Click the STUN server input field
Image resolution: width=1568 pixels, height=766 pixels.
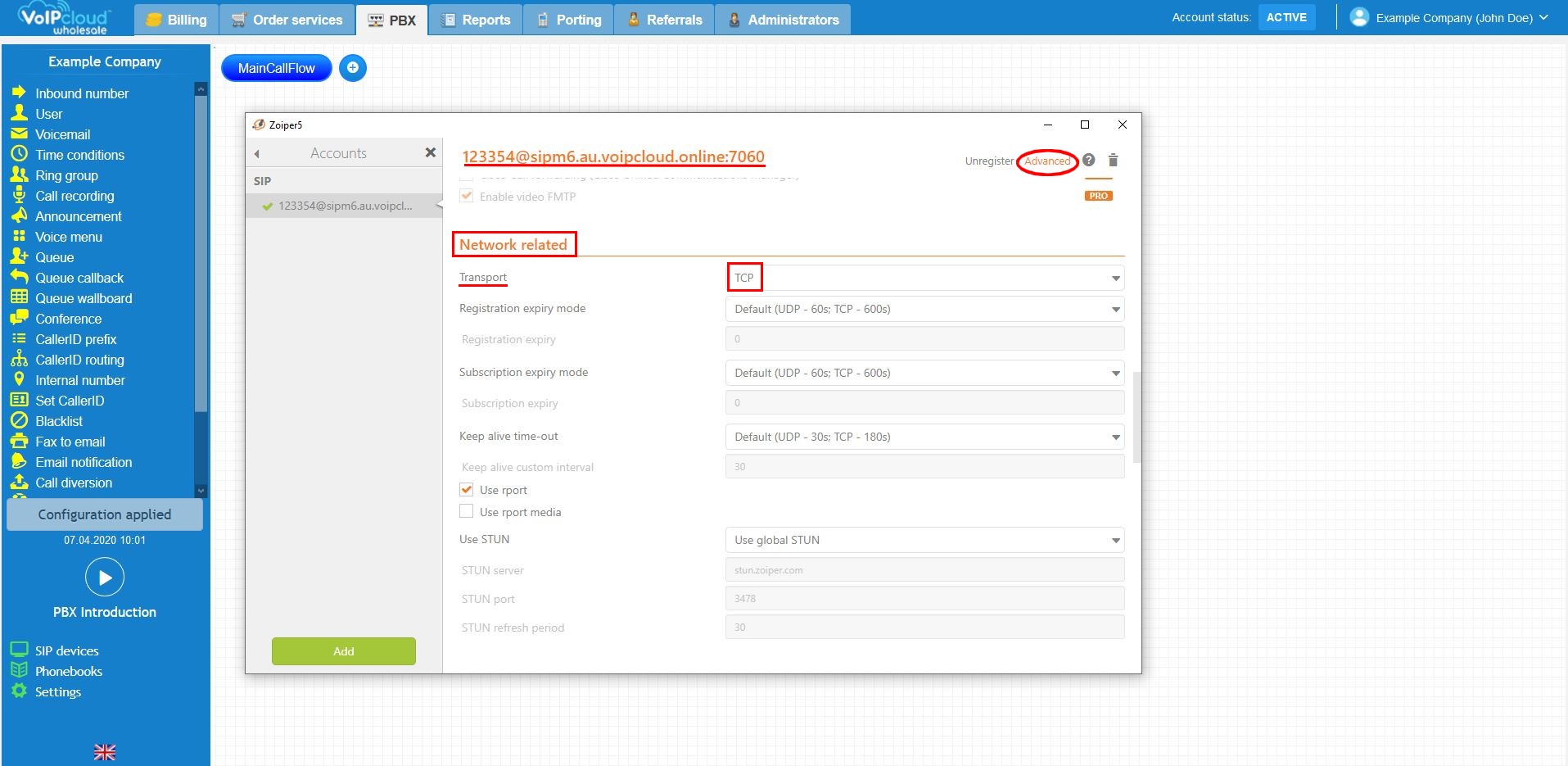[x=924, y=569]
